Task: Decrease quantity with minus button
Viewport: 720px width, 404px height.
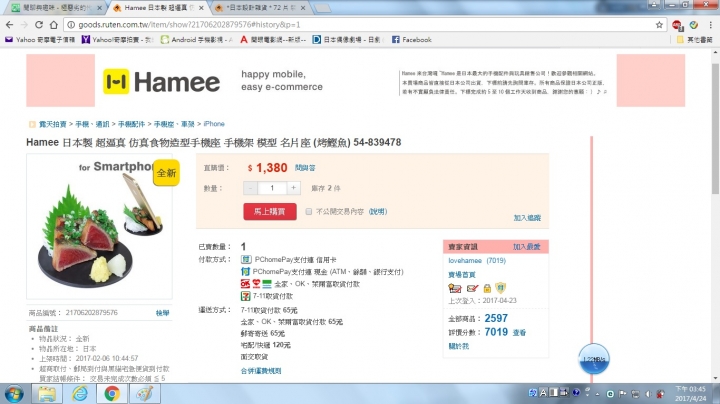Action: 250,188
